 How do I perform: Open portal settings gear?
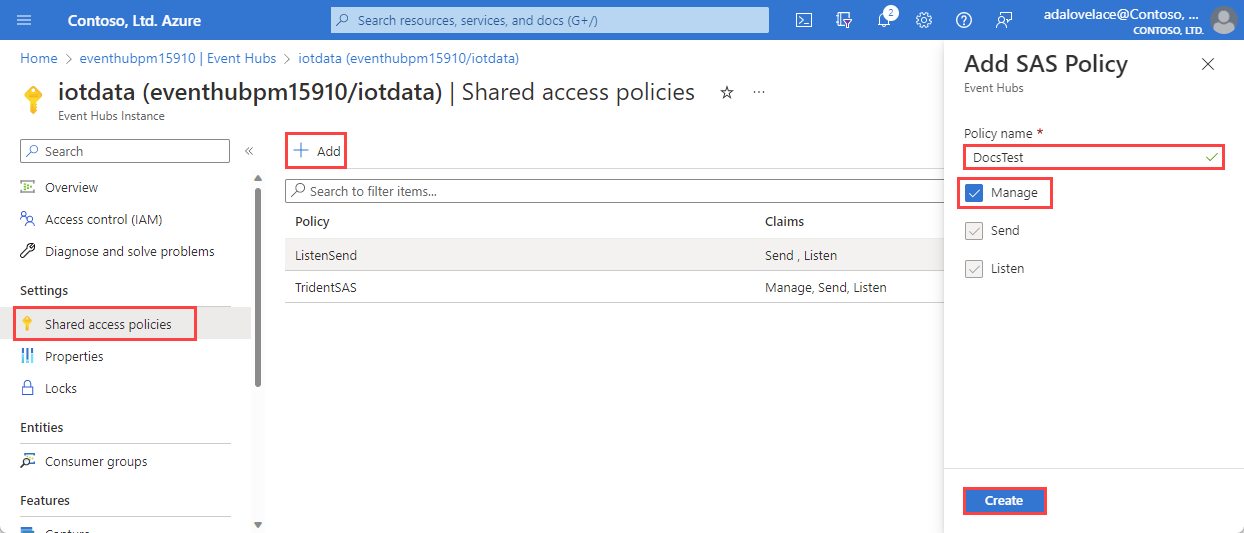[x=924, y=20]
